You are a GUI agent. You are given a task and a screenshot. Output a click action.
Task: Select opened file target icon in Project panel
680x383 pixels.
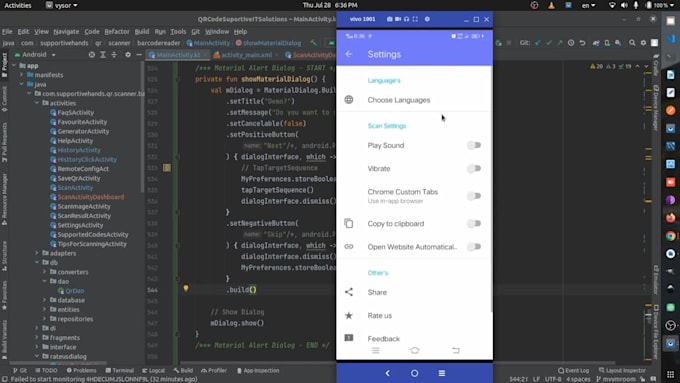[x=92, y=55]
